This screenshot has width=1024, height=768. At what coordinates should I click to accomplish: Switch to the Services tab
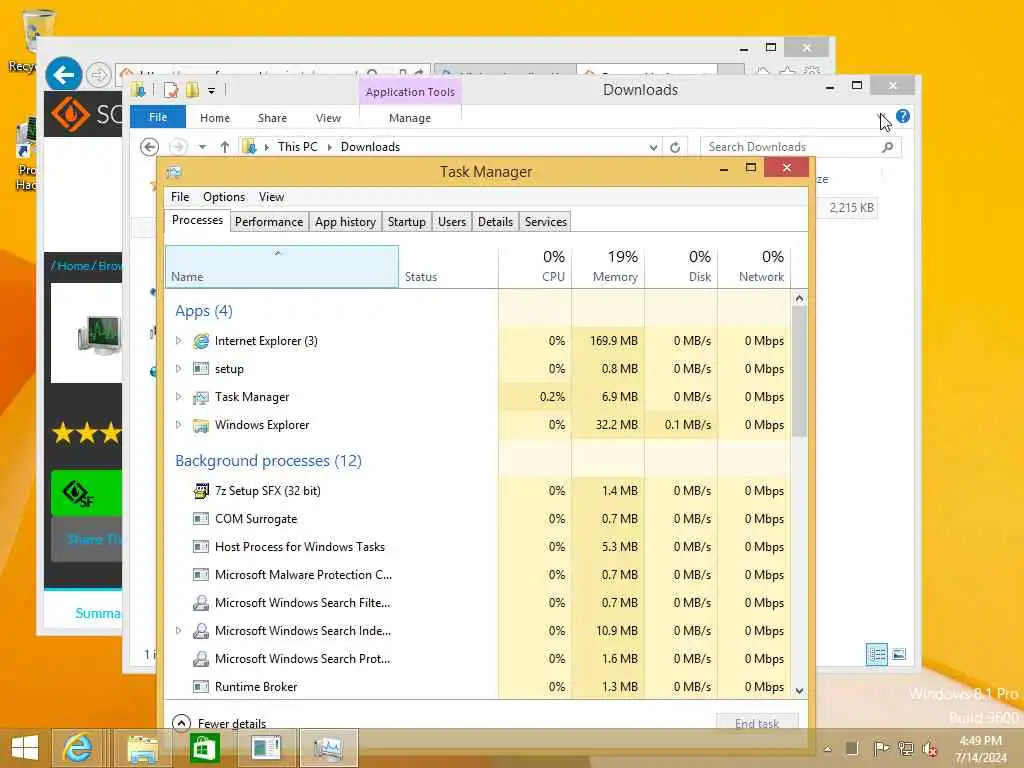(x=546, y=222)
